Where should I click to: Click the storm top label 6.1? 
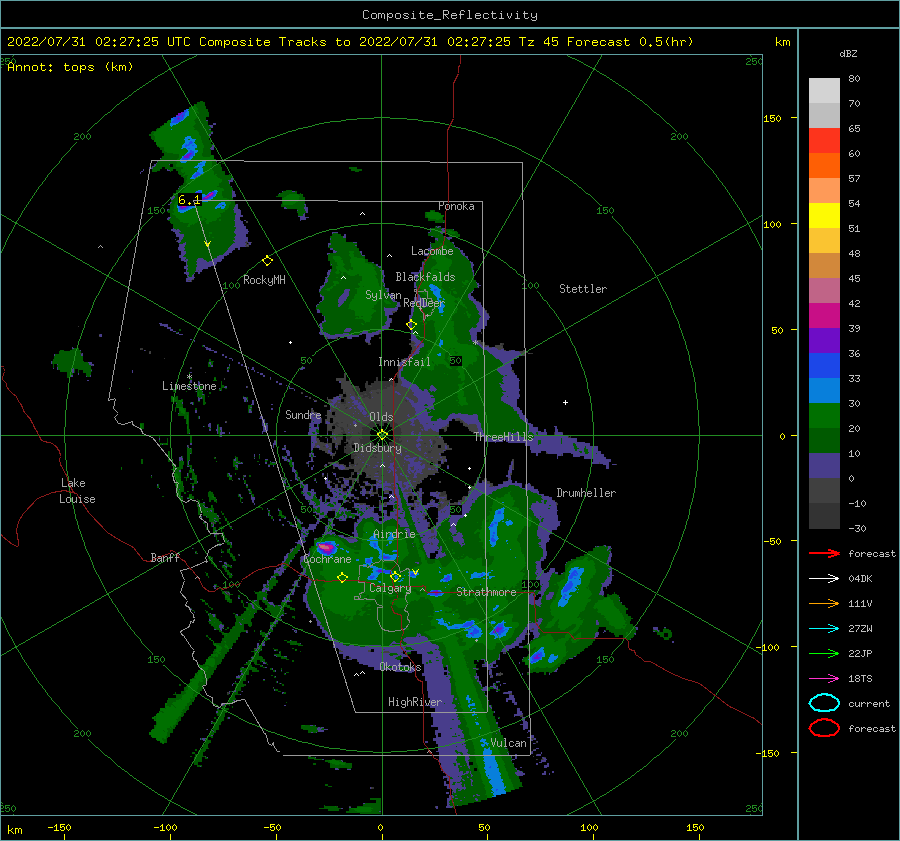coord(189,200)
